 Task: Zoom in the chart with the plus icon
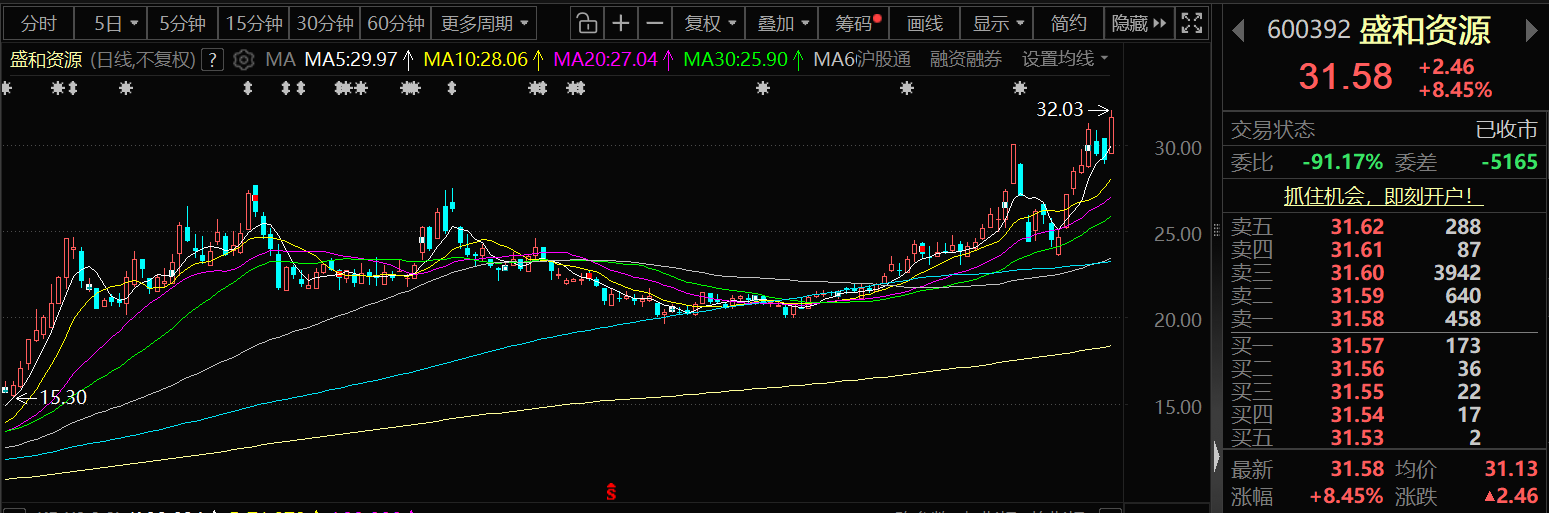tap(621, 23)
